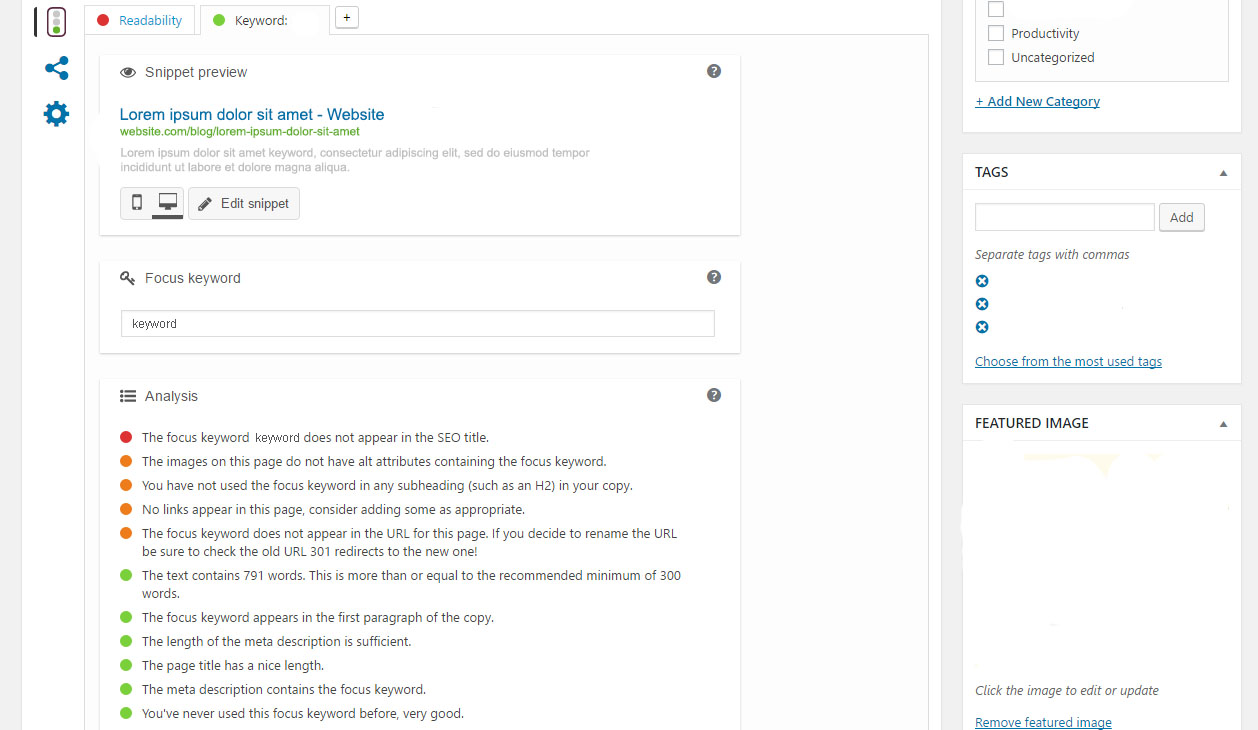Click the Analysis help question mark icon

coord(714,395)
